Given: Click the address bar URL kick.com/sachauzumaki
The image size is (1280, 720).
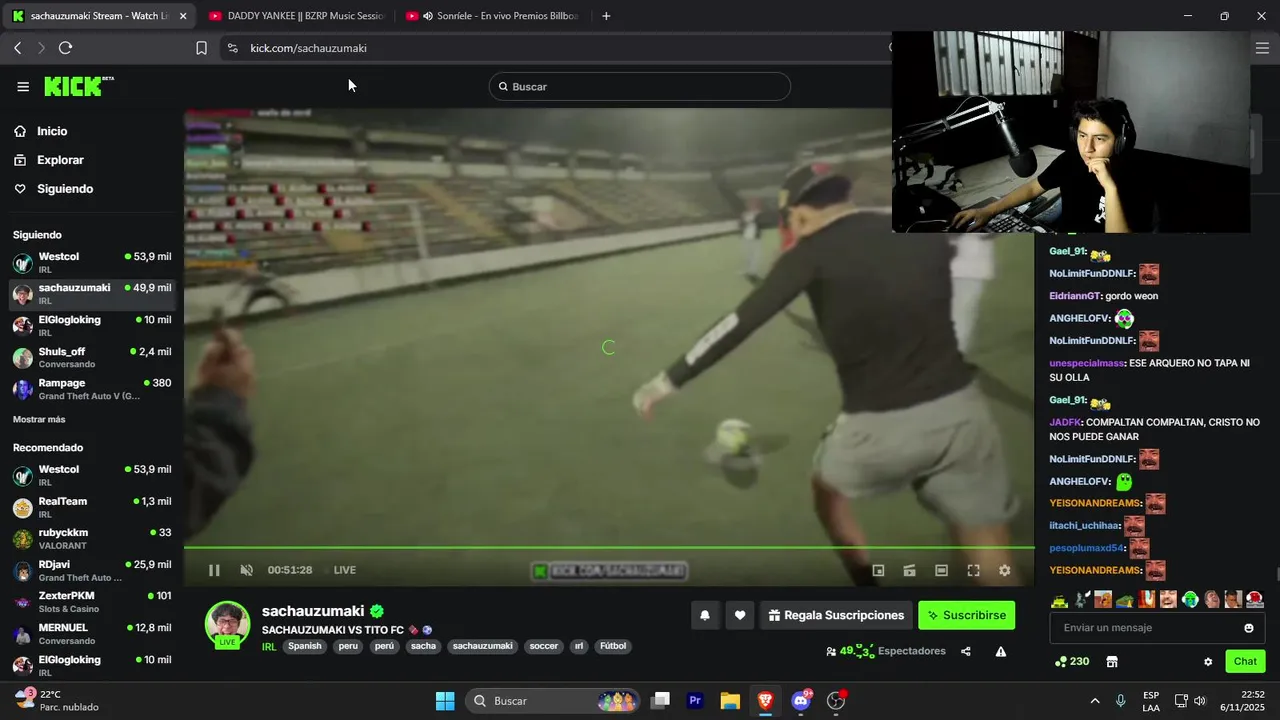Looking at the screenshot, I should tap(309, 48).
